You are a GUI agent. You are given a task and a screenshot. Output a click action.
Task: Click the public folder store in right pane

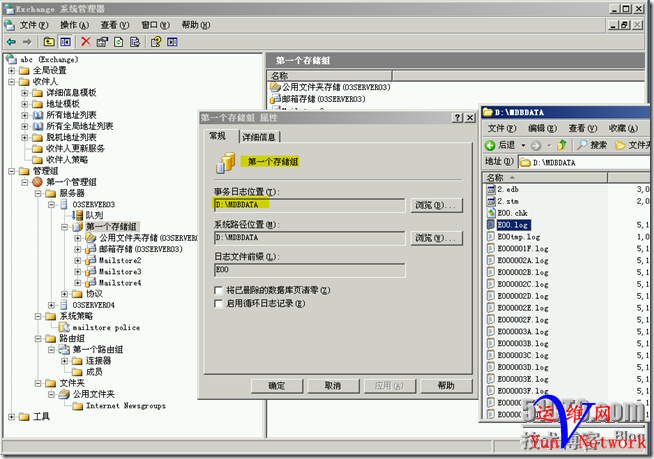(x=330, y=87)
